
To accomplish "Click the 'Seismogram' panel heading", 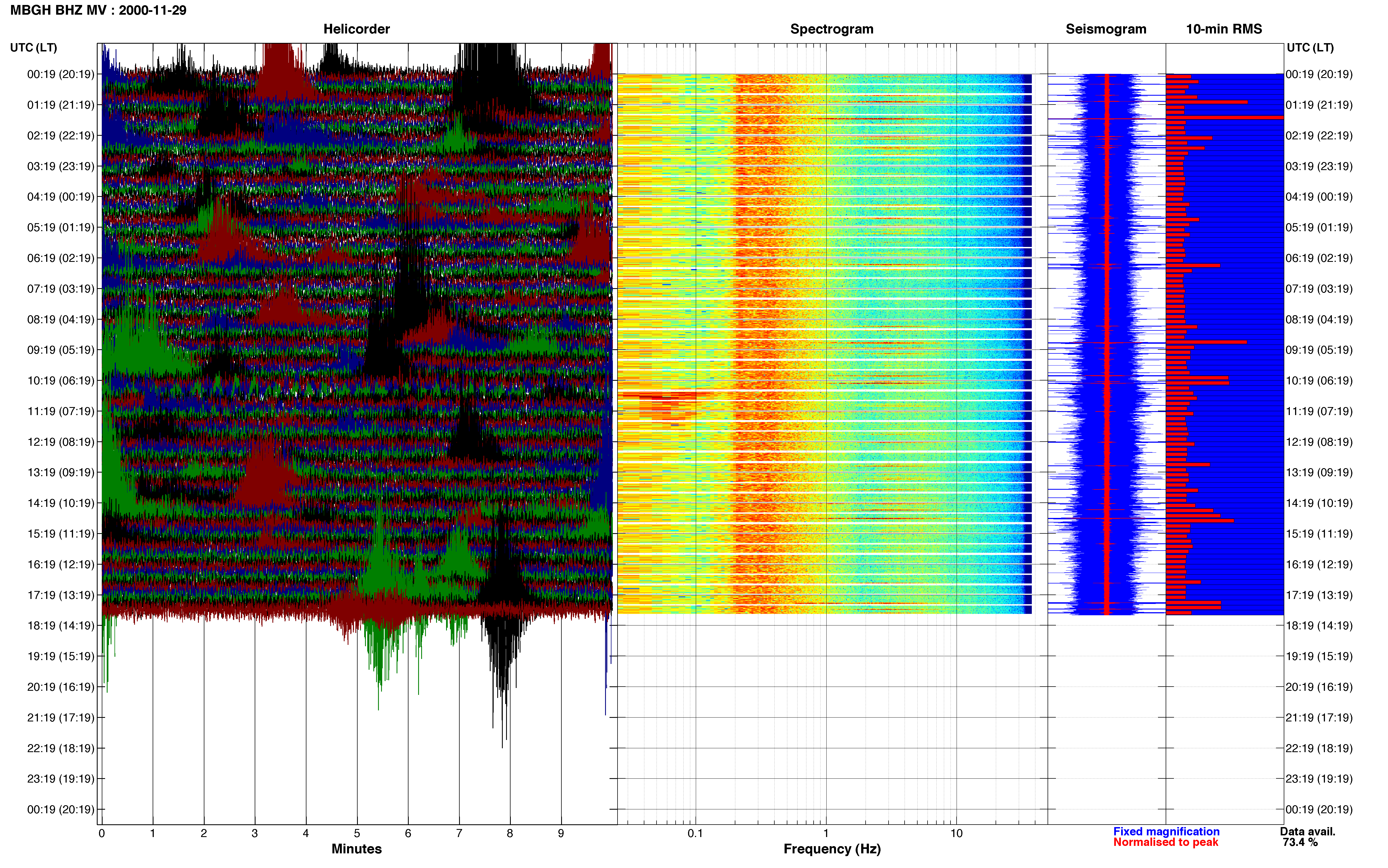I will coord(1106,29).
